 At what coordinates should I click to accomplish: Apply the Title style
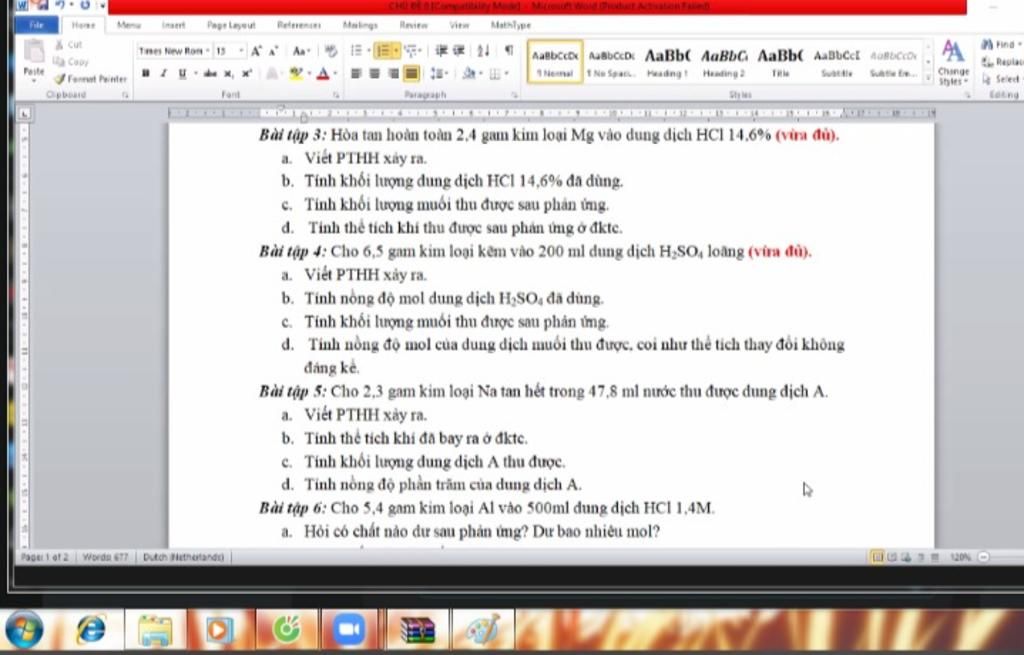pyautogui.click(x=780, y=63)
